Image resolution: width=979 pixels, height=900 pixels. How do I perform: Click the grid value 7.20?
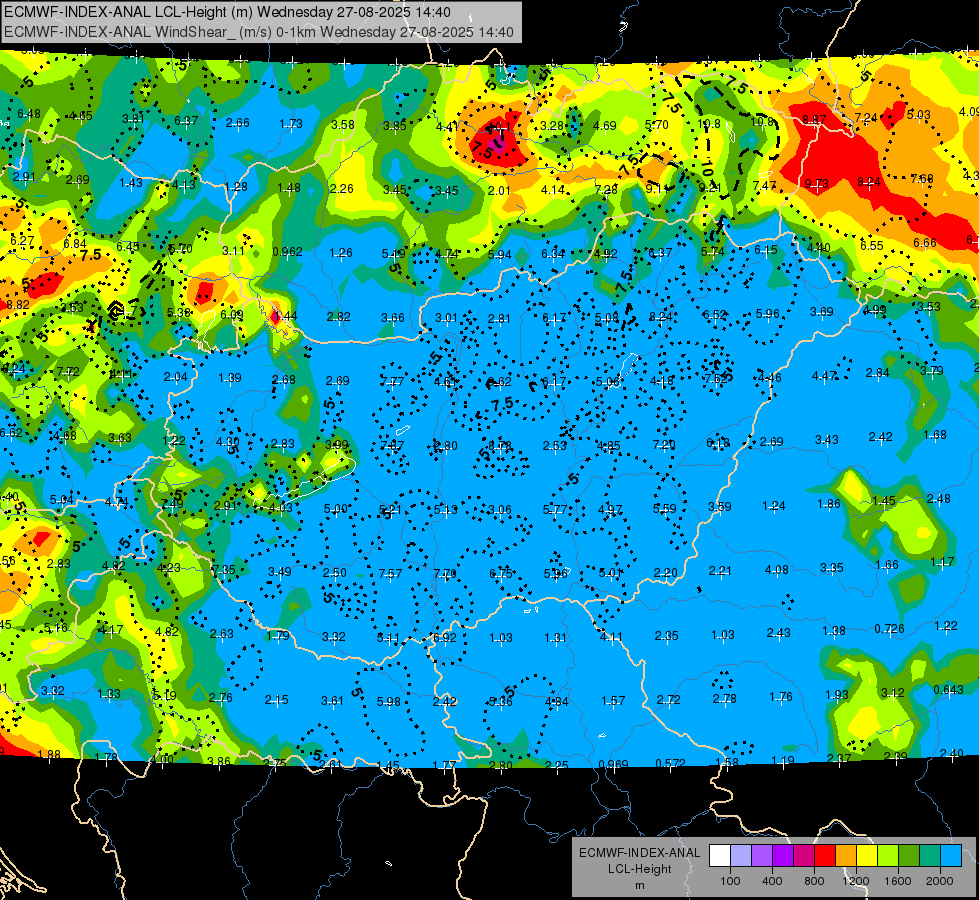coord(664,444)
